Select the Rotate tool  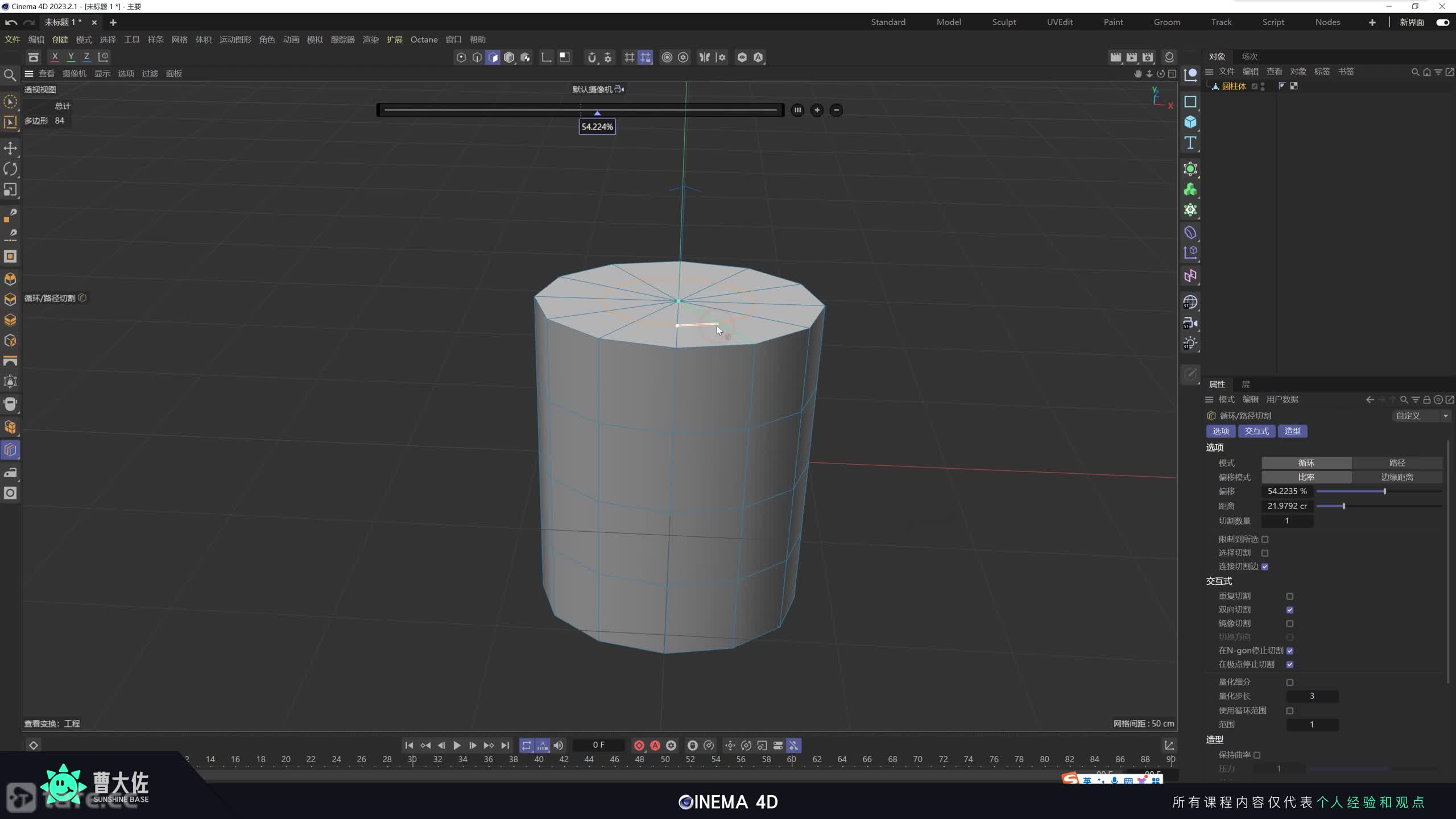tap(10, 169)
